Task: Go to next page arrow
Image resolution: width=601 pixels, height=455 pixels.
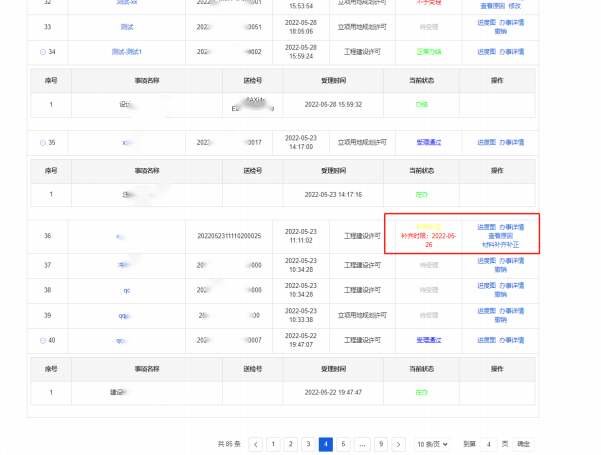Action: (398, 443)
